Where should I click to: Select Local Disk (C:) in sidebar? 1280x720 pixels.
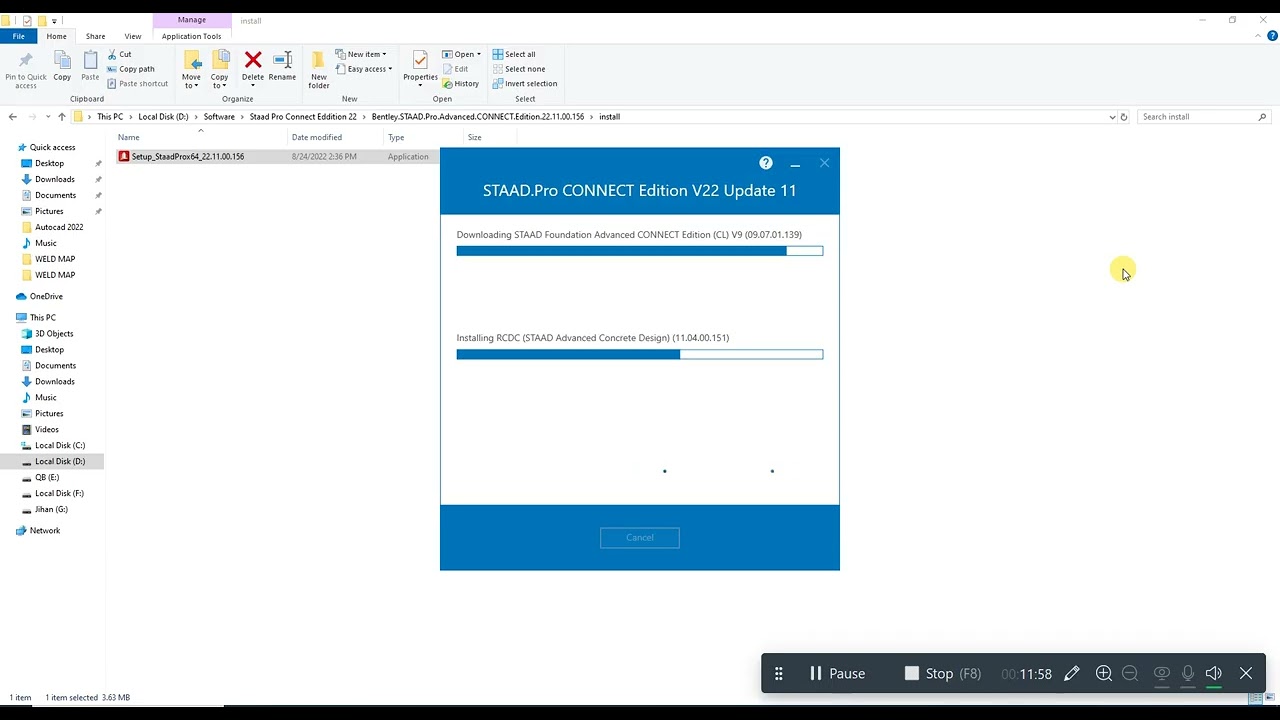60,446
